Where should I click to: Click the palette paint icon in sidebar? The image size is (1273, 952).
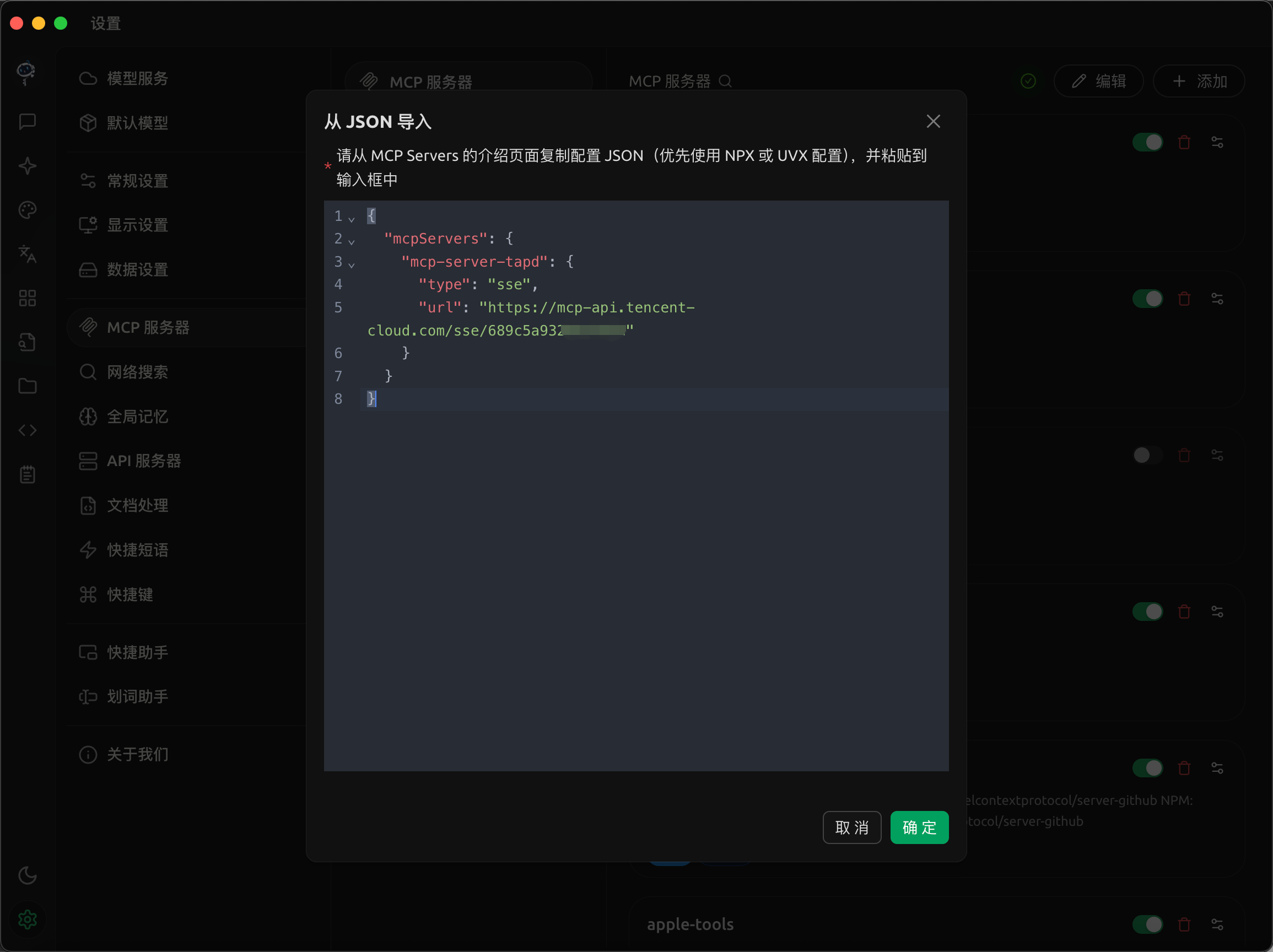(x=27, y=210)
